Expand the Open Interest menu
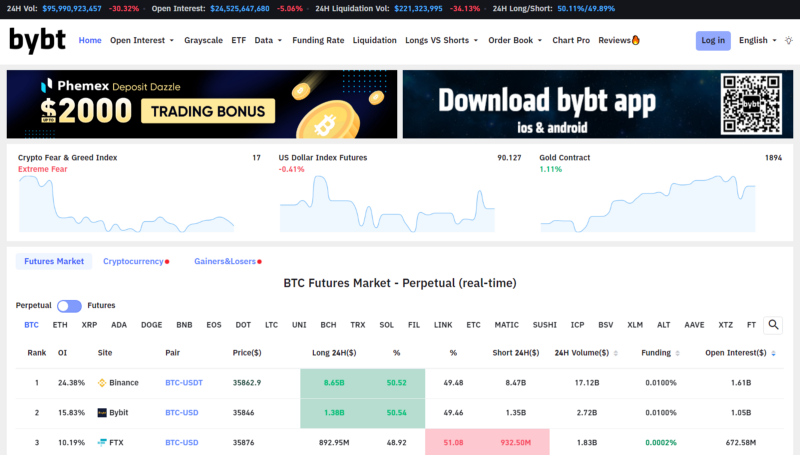Viewport: 800px width, 455px height. tap(142, 40)
